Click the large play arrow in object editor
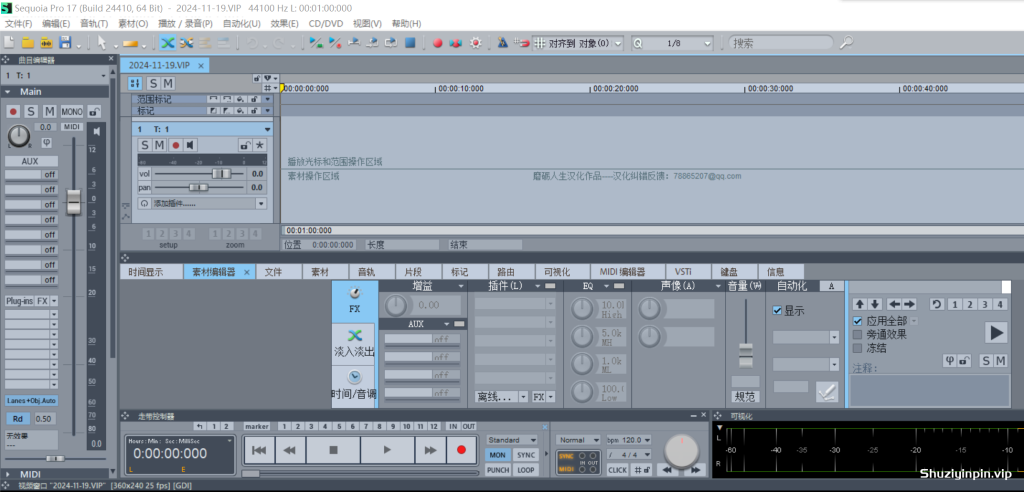The image size is (1024, 492). point(996,333)
